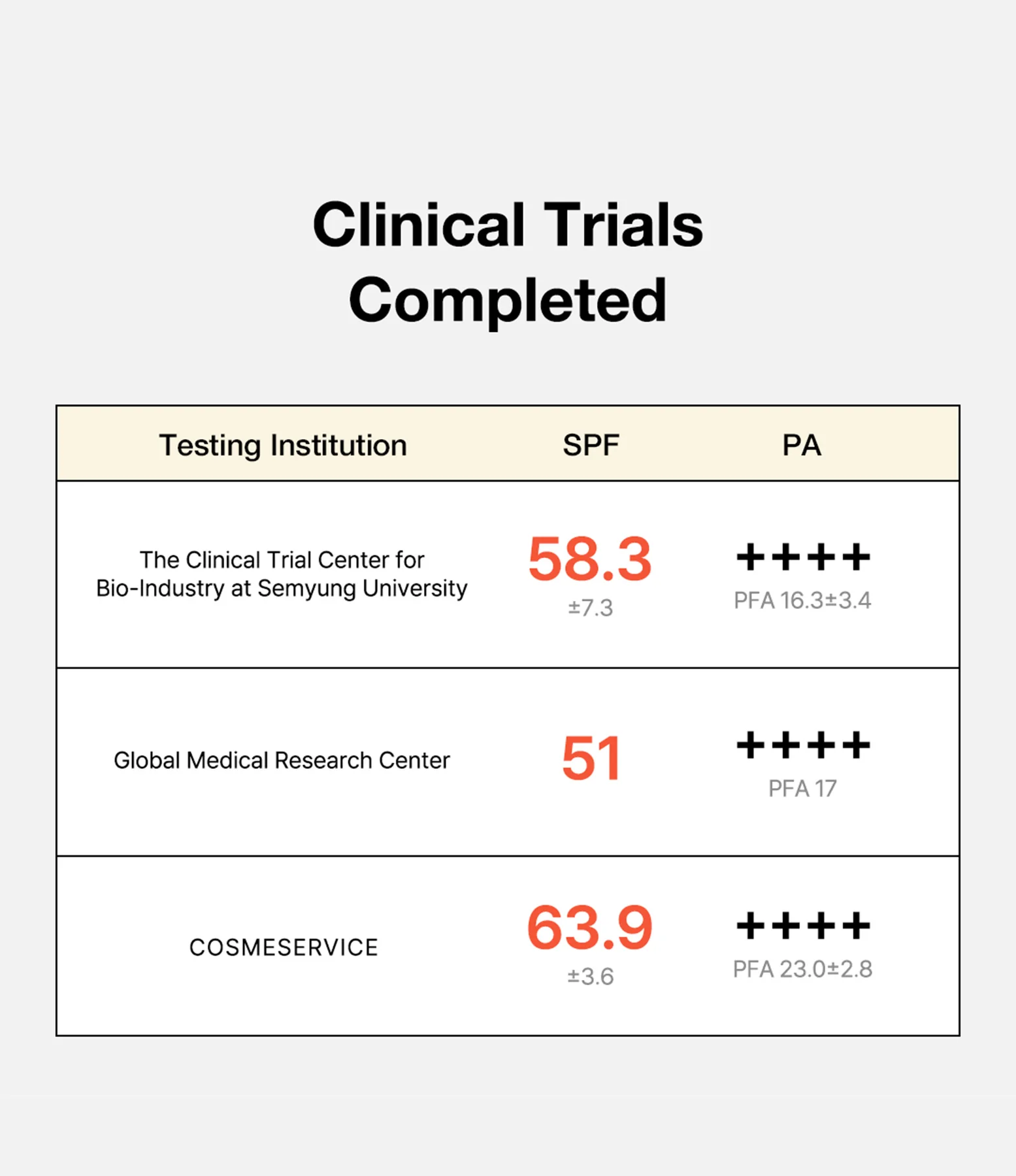Select the PFA 23.0±2.8 text
This screenshot has width=1016, height=1176.
(802, 969)
